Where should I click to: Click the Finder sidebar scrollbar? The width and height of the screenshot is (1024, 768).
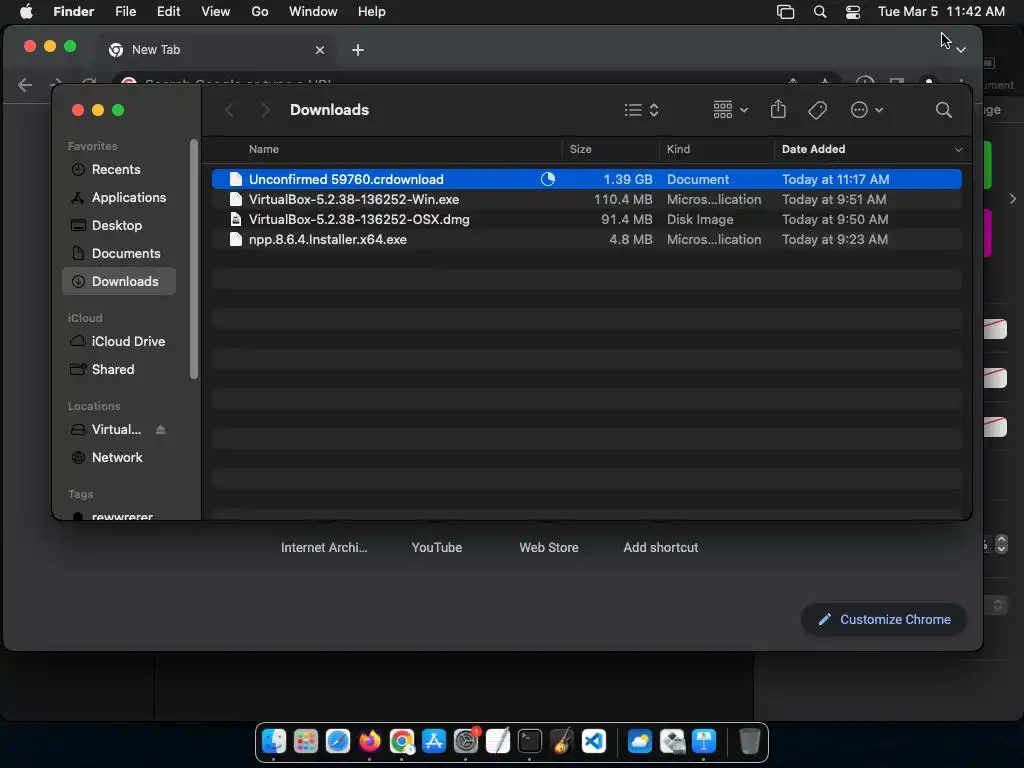193,259
